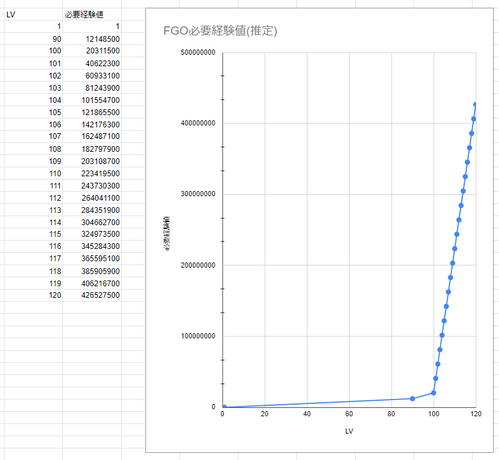Select the cell showing level 102
Viewport: 499px width, 460px height.
[x=33, y=76]
